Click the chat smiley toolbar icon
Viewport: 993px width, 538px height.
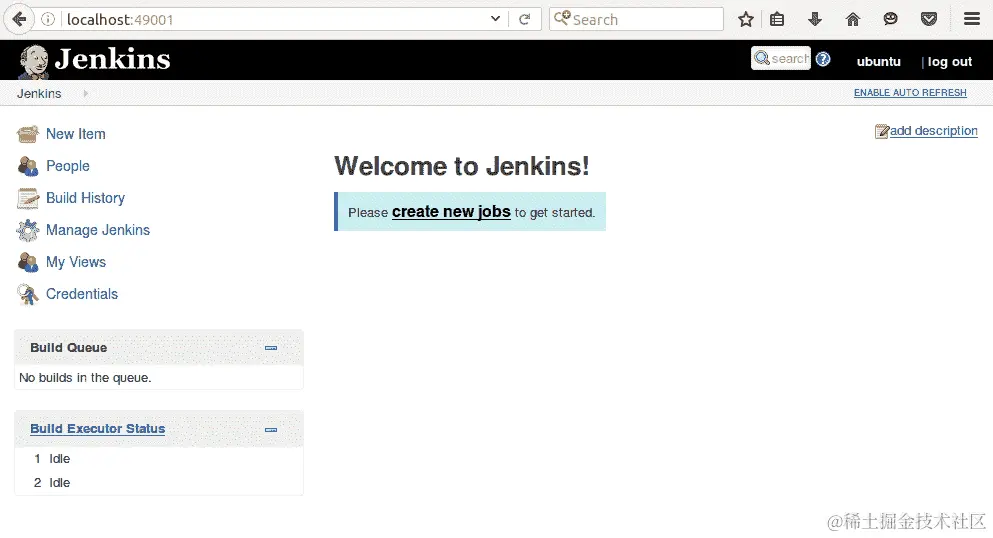click(890, 19)
